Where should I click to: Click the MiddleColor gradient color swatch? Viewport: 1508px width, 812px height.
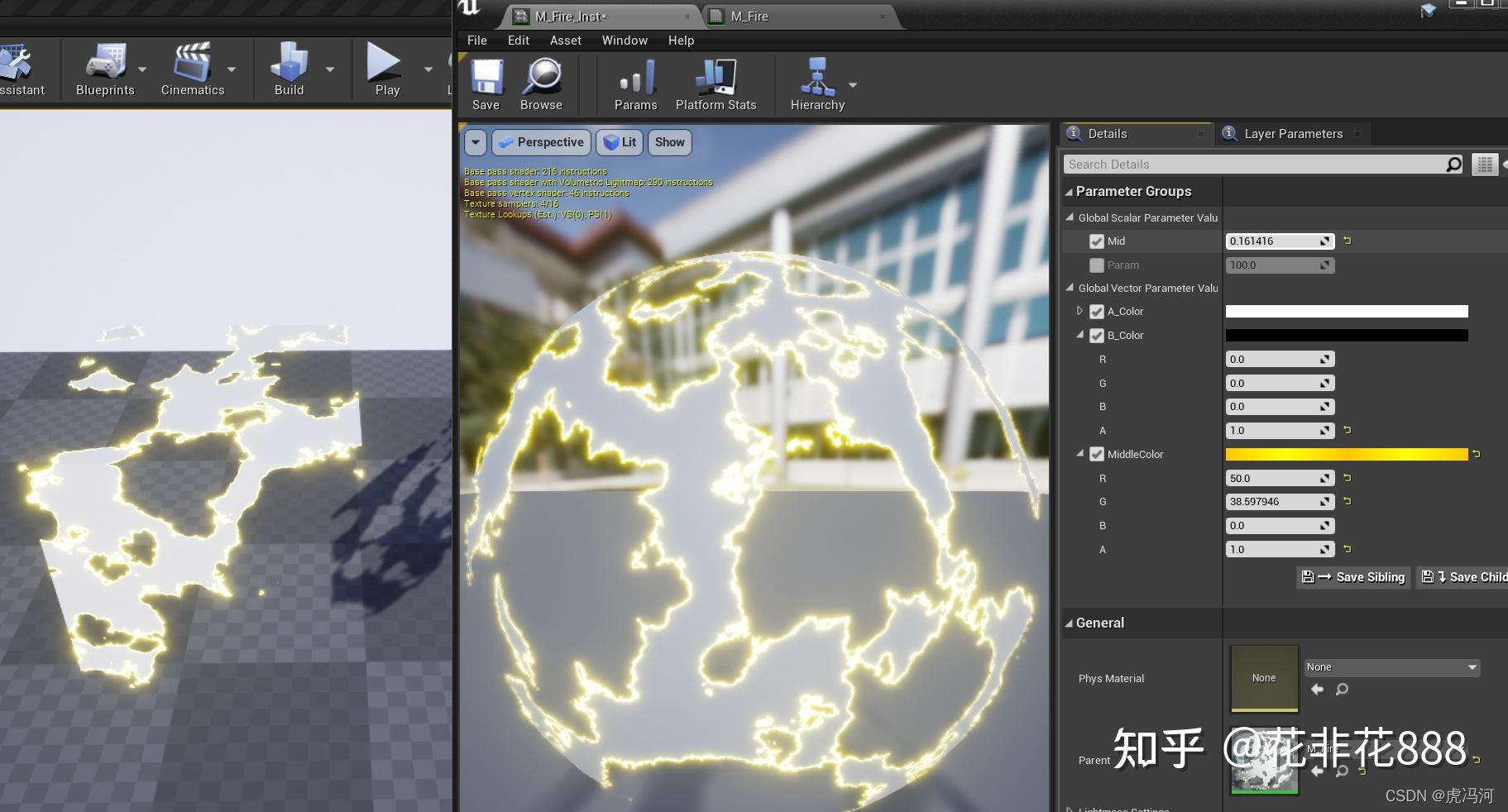[x=1347, y=454]
